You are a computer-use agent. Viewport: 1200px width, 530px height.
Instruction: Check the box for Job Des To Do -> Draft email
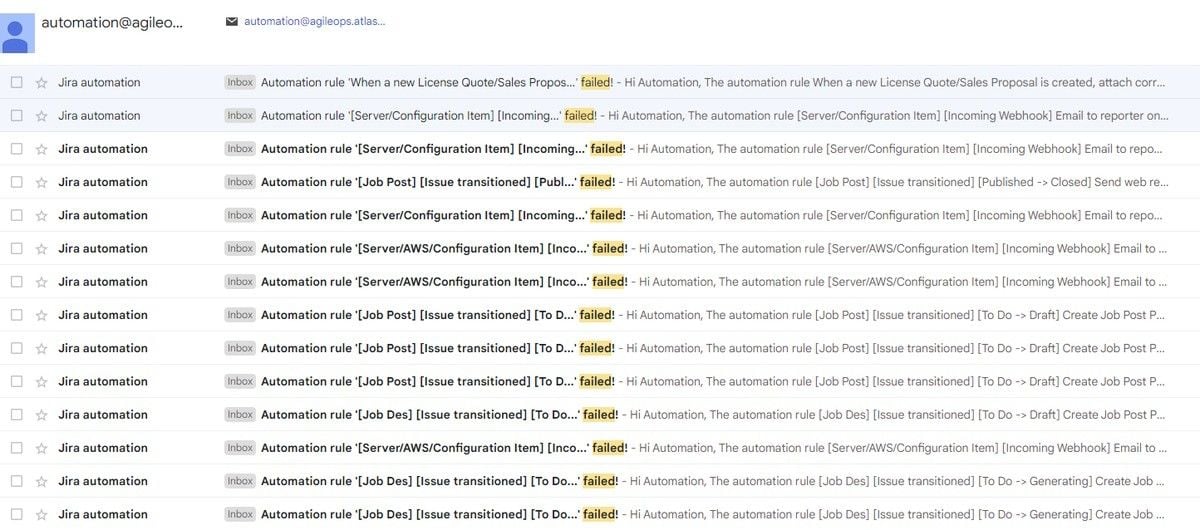point(16,415)
